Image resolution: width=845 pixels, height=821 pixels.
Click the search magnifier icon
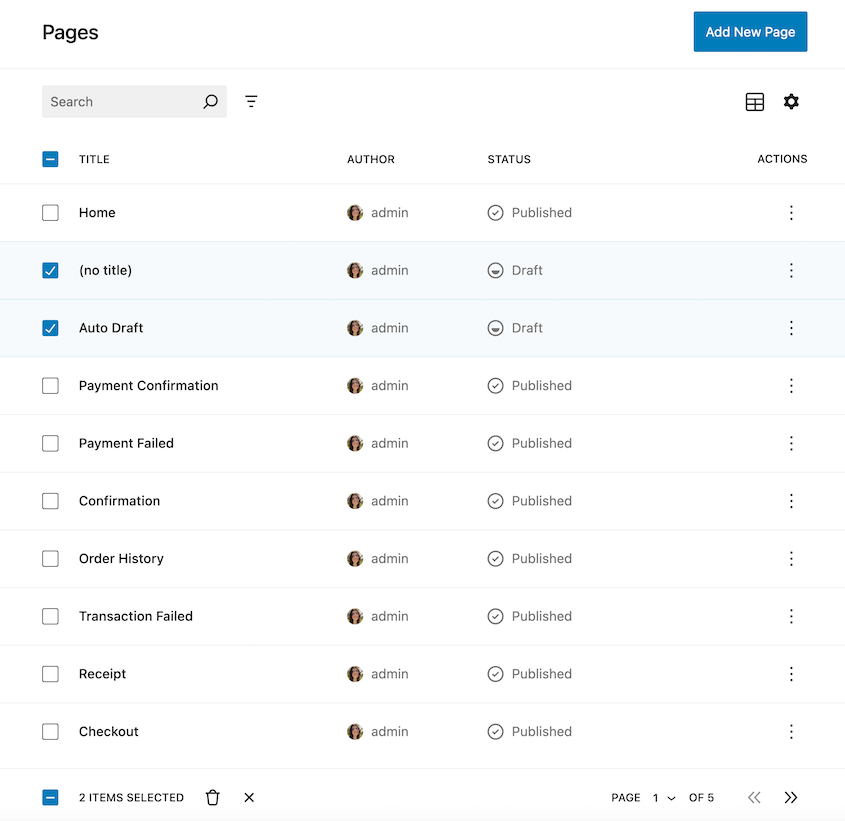210,101
